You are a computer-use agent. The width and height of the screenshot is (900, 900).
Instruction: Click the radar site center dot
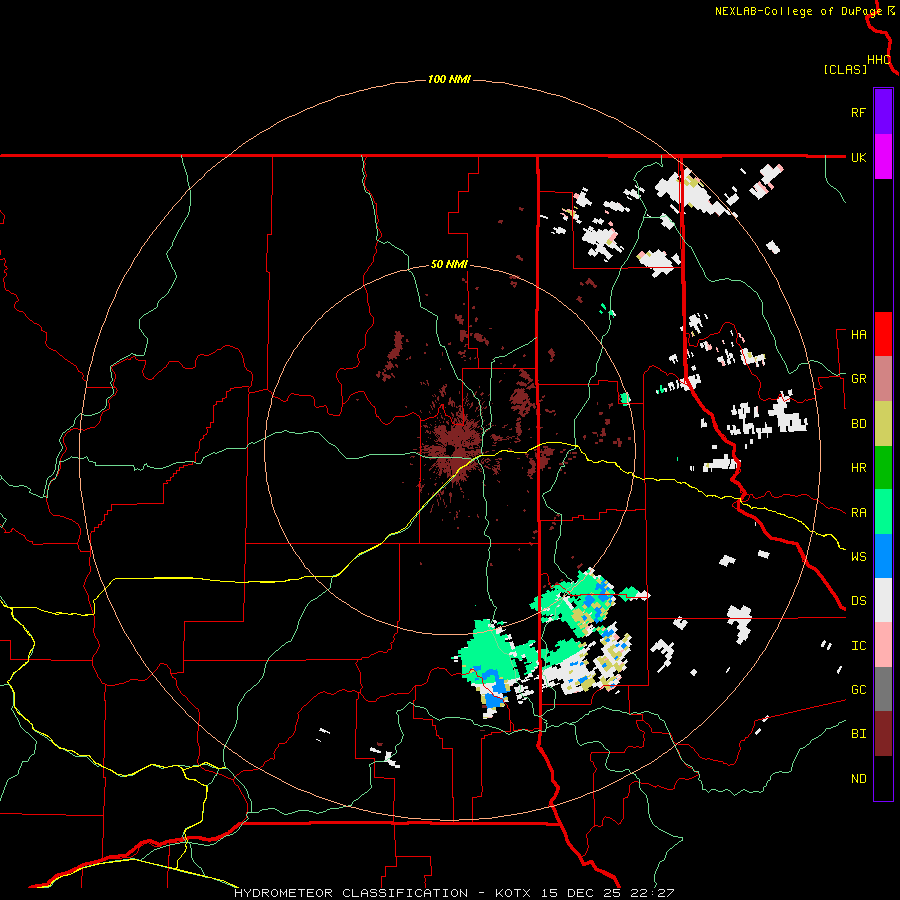point(451,449)
